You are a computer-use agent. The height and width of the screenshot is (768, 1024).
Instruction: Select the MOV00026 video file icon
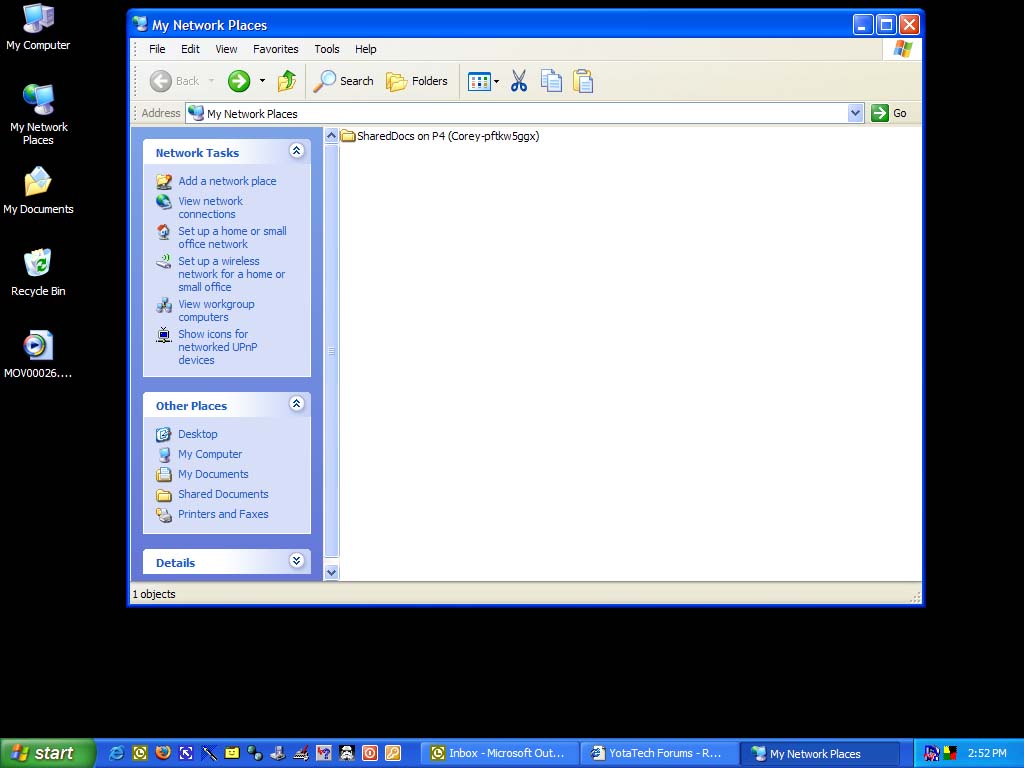click(x=38, y=355)
